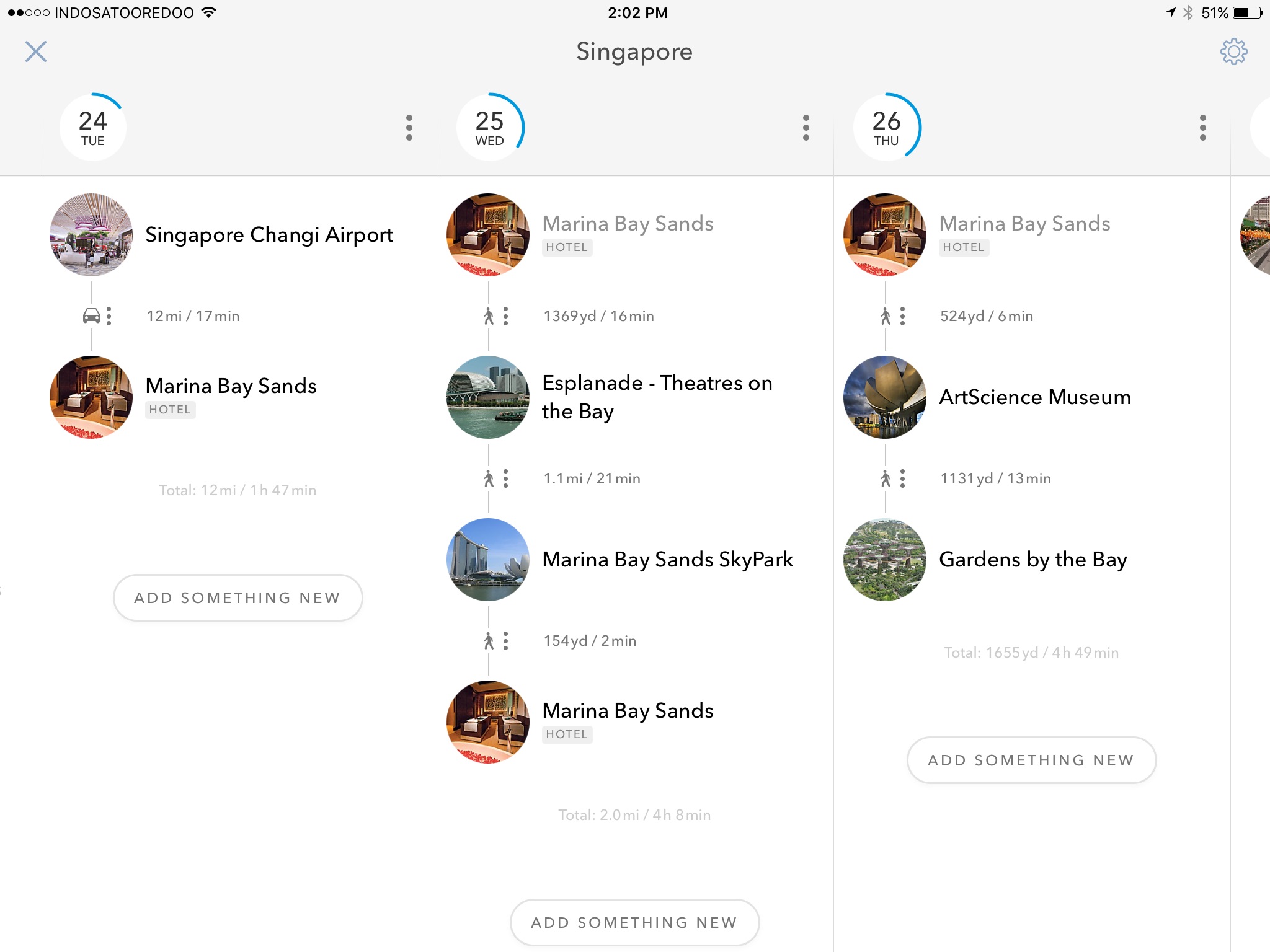Open options menu for Tuesday 24
The image size is (1270, 952).
coord(409,128)
